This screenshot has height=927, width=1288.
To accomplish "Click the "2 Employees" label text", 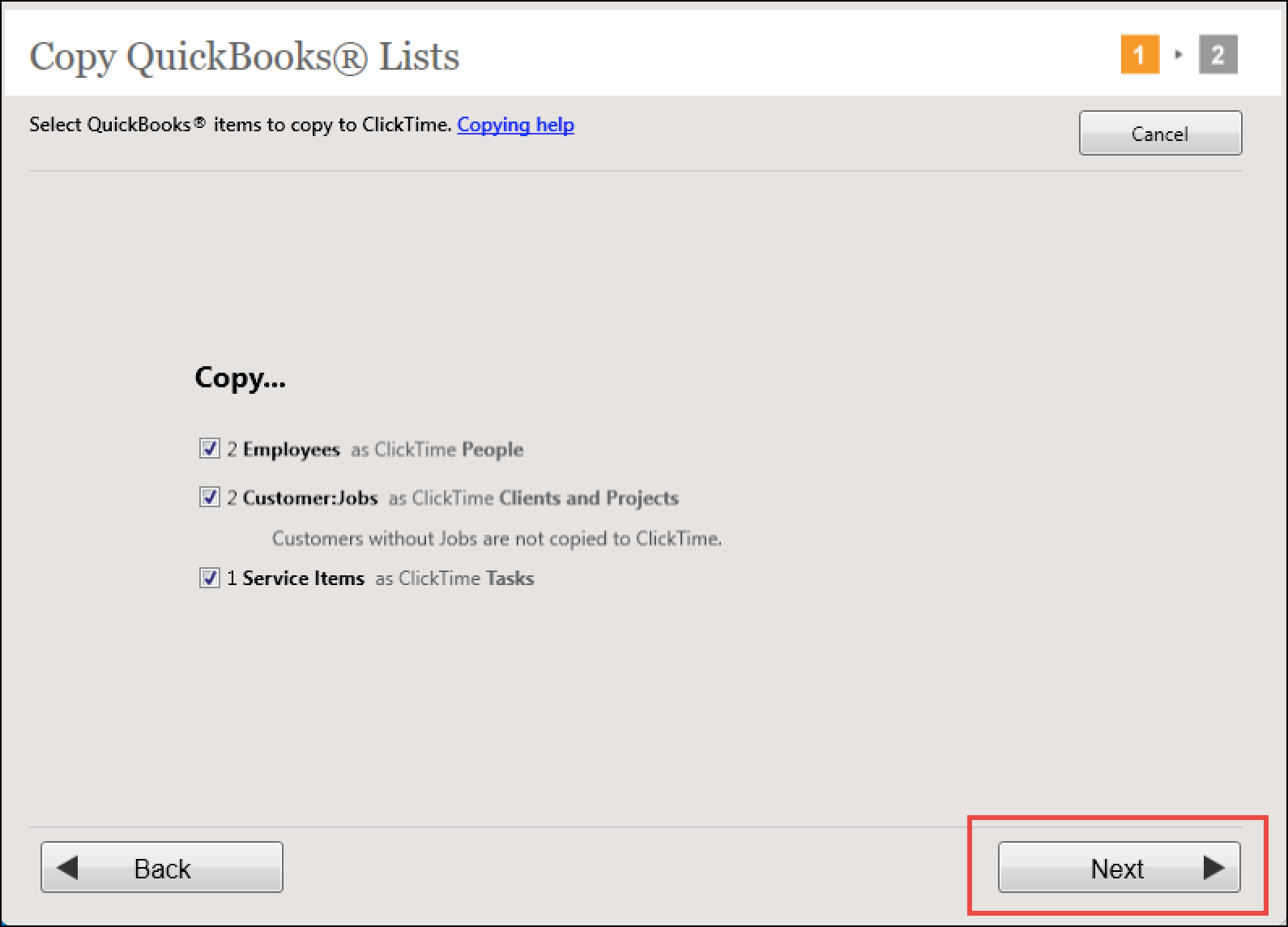I will click(284, 450).
